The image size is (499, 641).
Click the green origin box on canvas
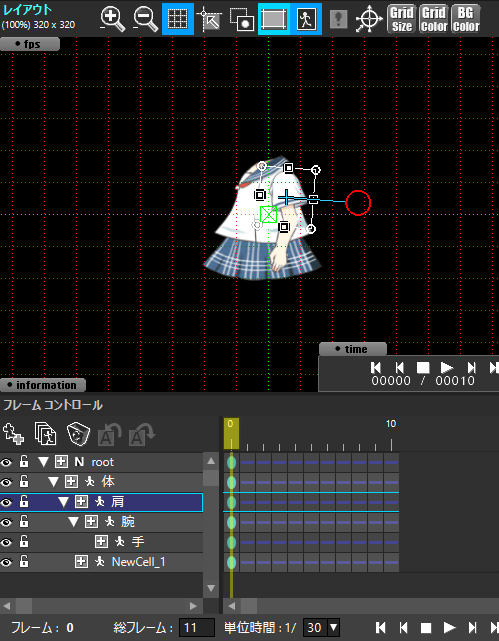269,214
